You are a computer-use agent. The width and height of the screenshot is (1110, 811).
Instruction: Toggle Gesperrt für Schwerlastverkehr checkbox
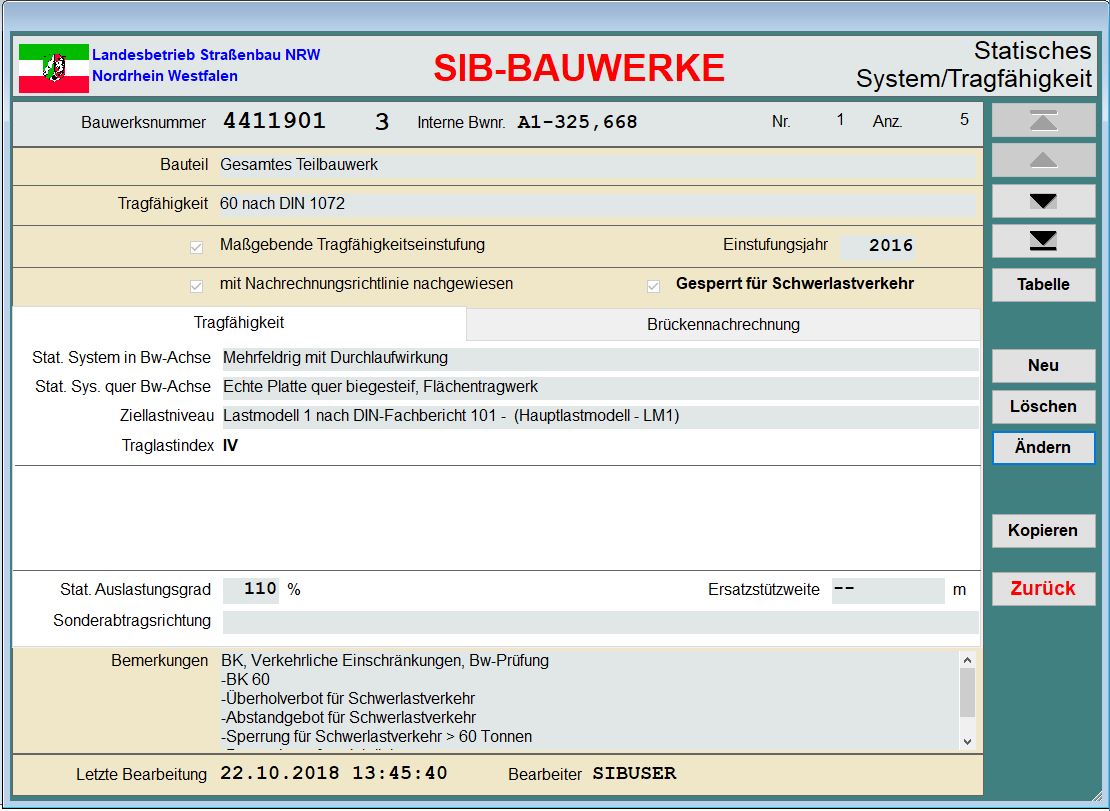pyautogui.click(x=653, y=286)
